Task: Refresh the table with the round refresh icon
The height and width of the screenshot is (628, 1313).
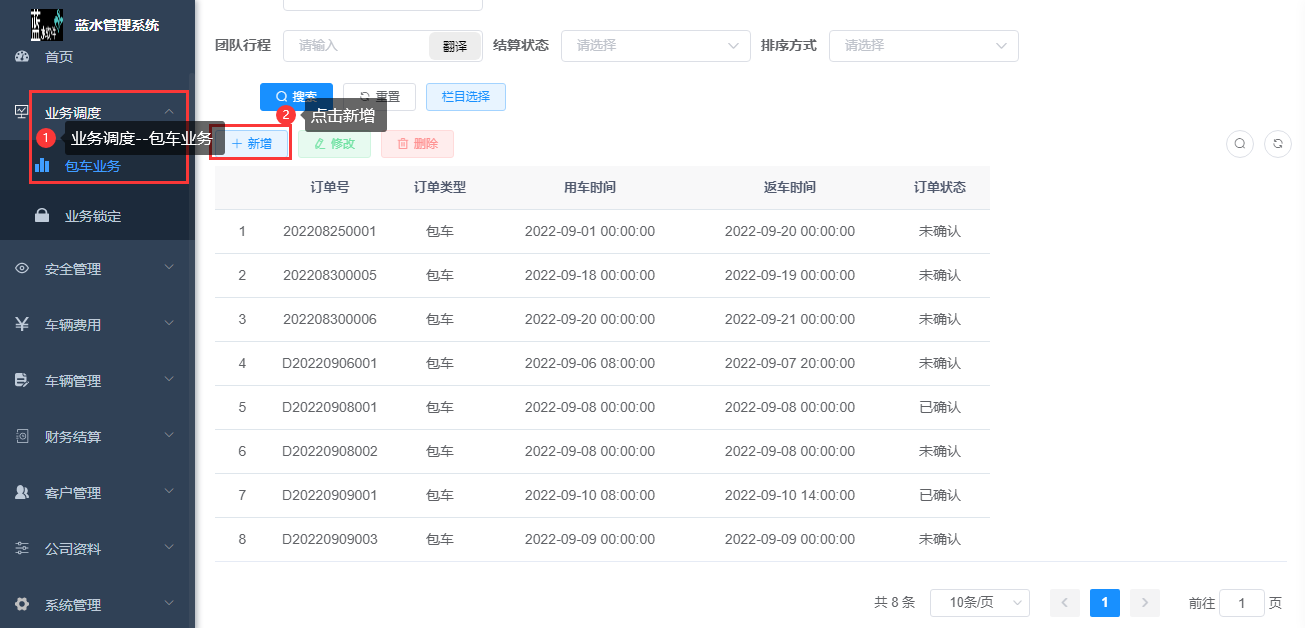Action: [x=1278, y=144]
